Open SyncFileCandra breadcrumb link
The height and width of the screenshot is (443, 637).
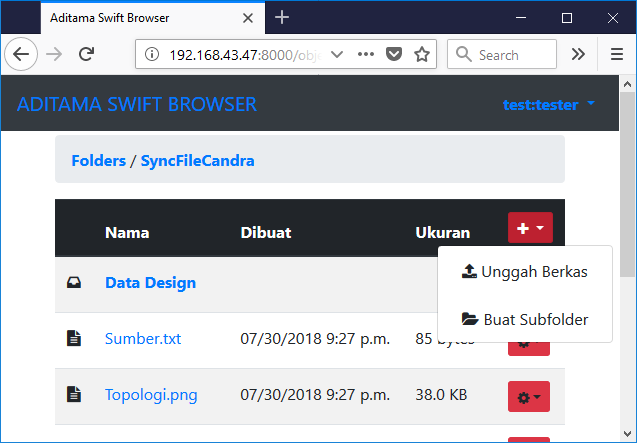[197, 161]
